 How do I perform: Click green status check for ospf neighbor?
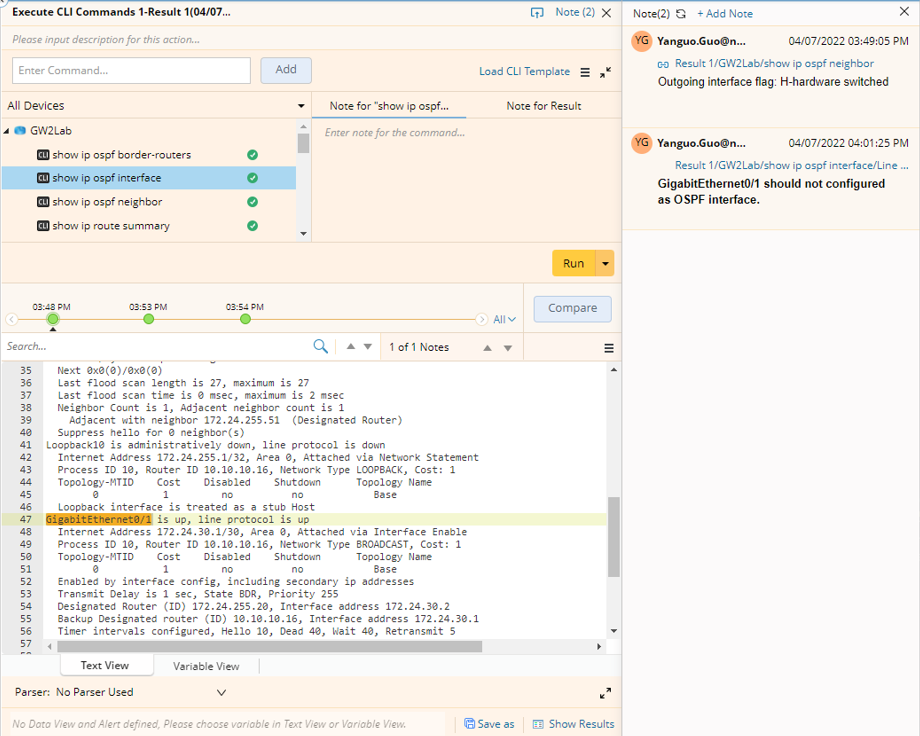[x=252, y=202]
